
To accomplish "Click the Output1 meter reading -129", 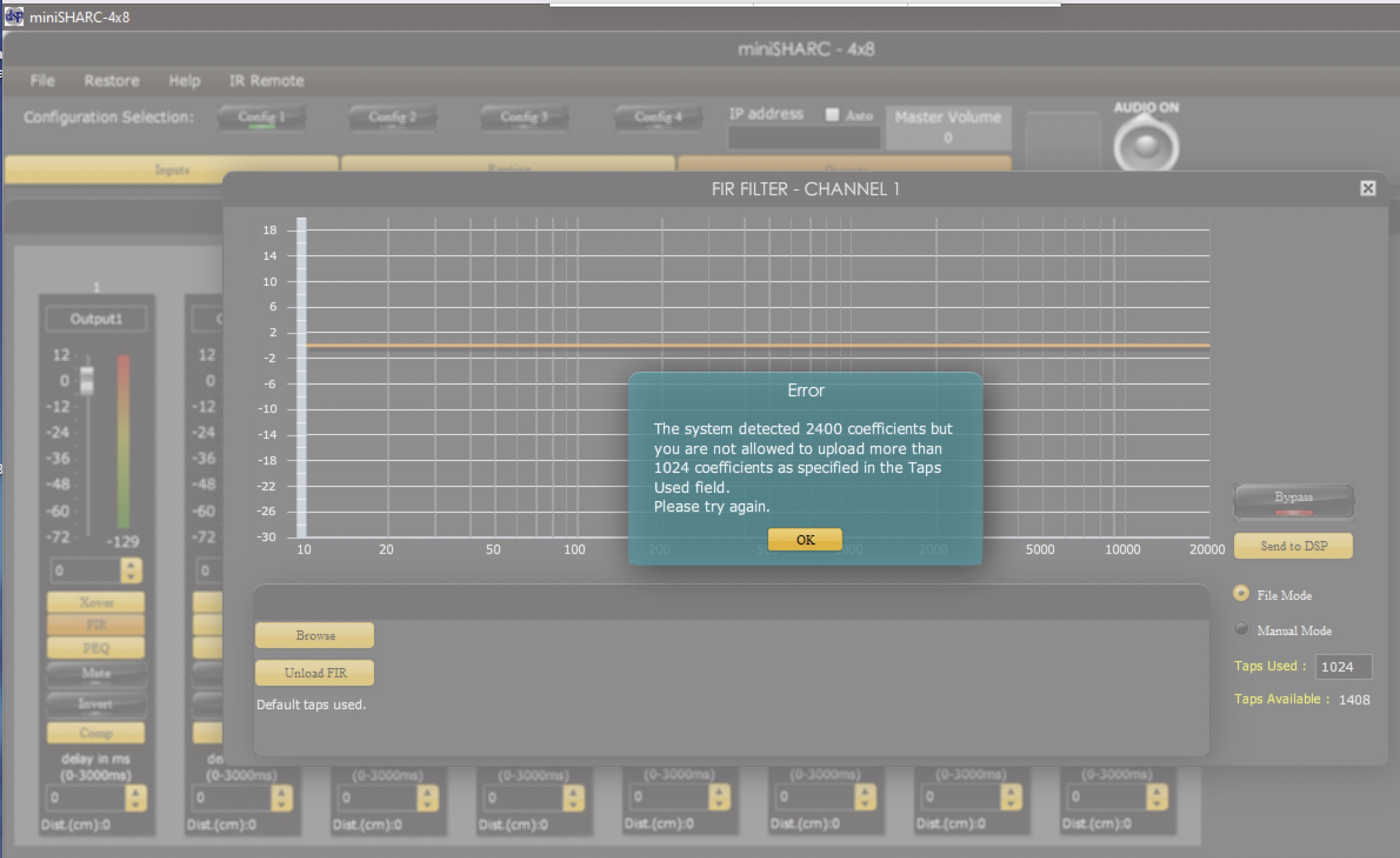I will [x=124, y=541].
